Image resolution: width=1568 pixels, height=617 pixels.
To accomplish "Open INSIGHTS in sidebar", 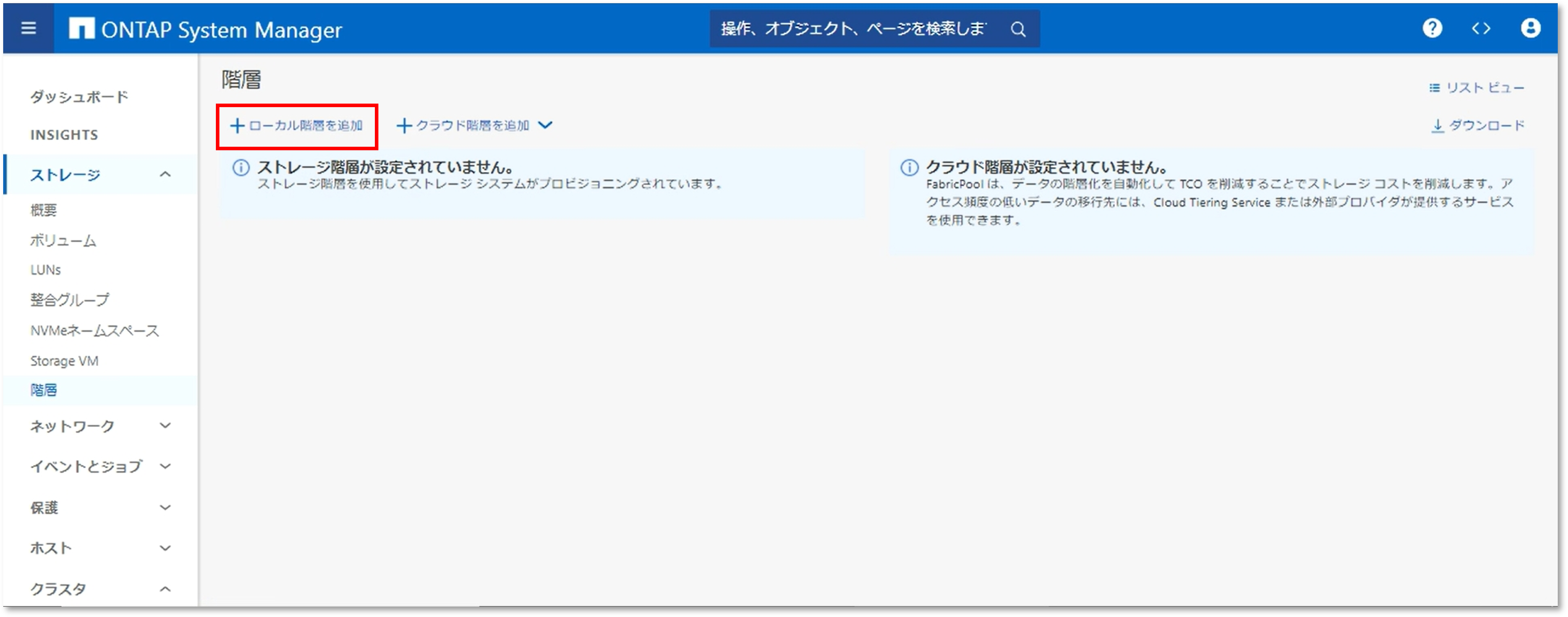I will 64,135.
